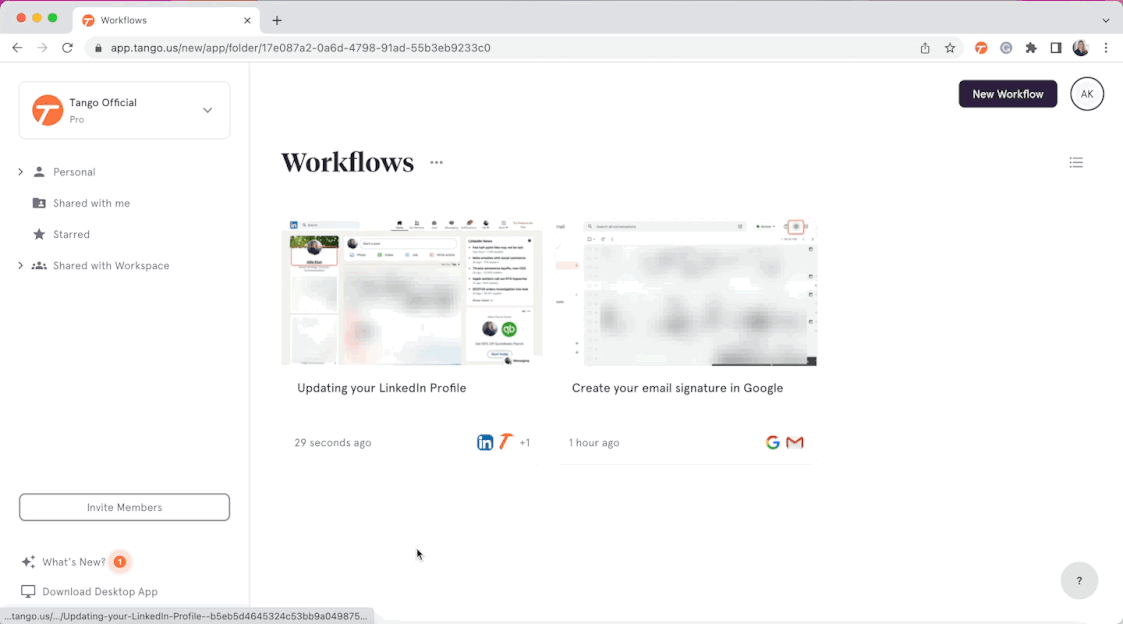
Task: Expand Shared with Workspace chevron
Action: coord(20,266)
